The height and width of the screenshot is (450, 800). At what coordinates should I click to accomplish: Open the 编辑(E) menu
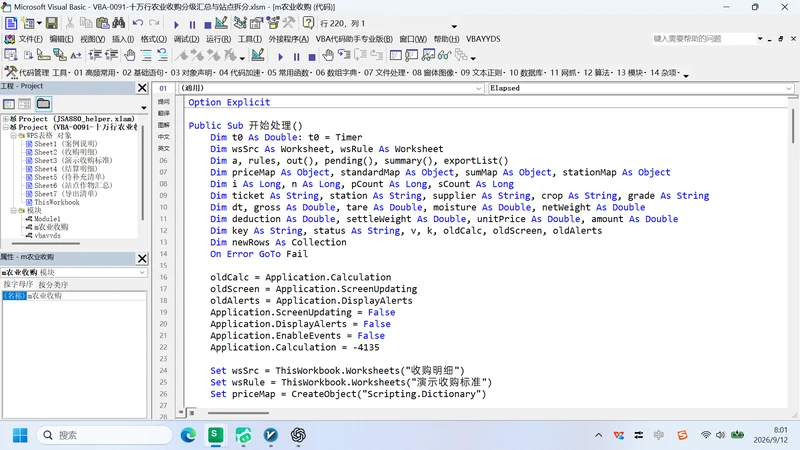click(x=61, y=39)
